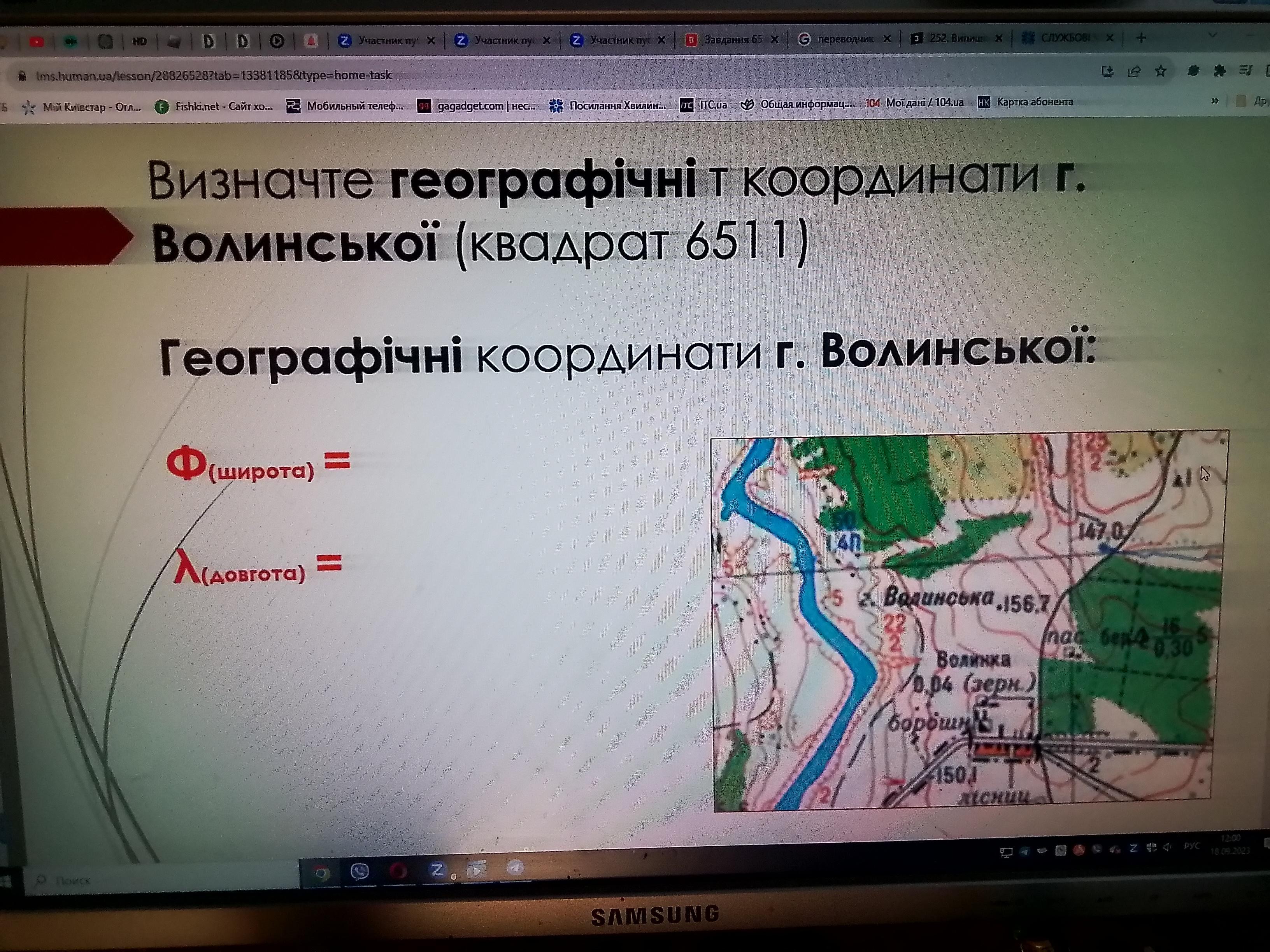Expand hidden bookmarks with the chevron
Viewport: 1270px width, 952px height.
(1214, 101)
